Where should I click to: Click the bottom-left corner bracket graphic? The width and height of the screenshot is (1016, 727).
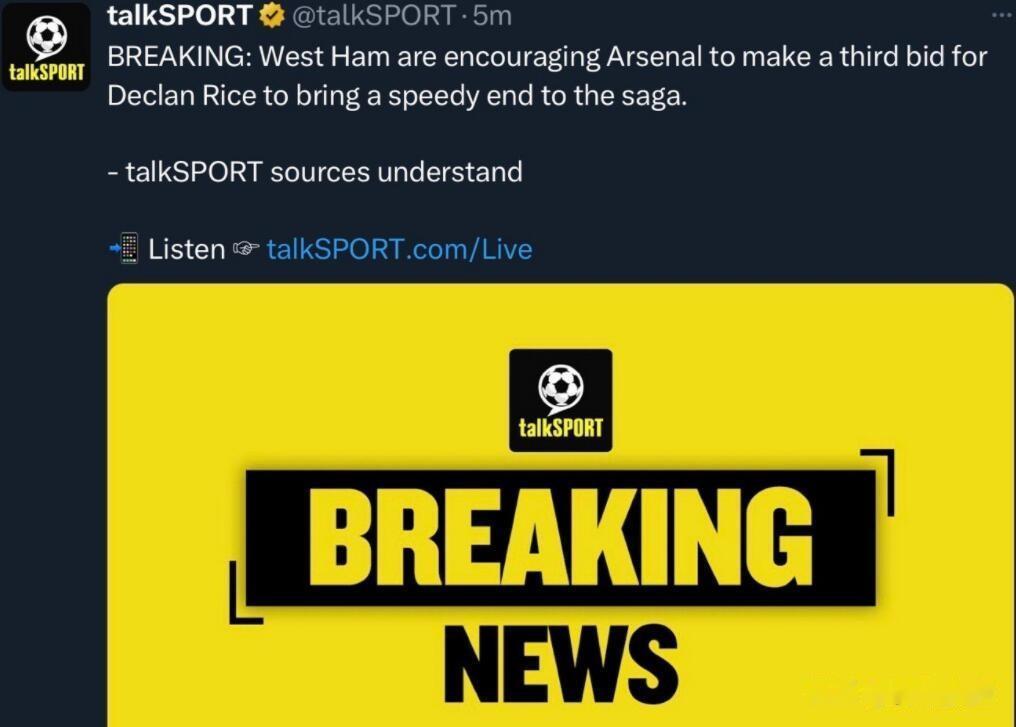246,593
